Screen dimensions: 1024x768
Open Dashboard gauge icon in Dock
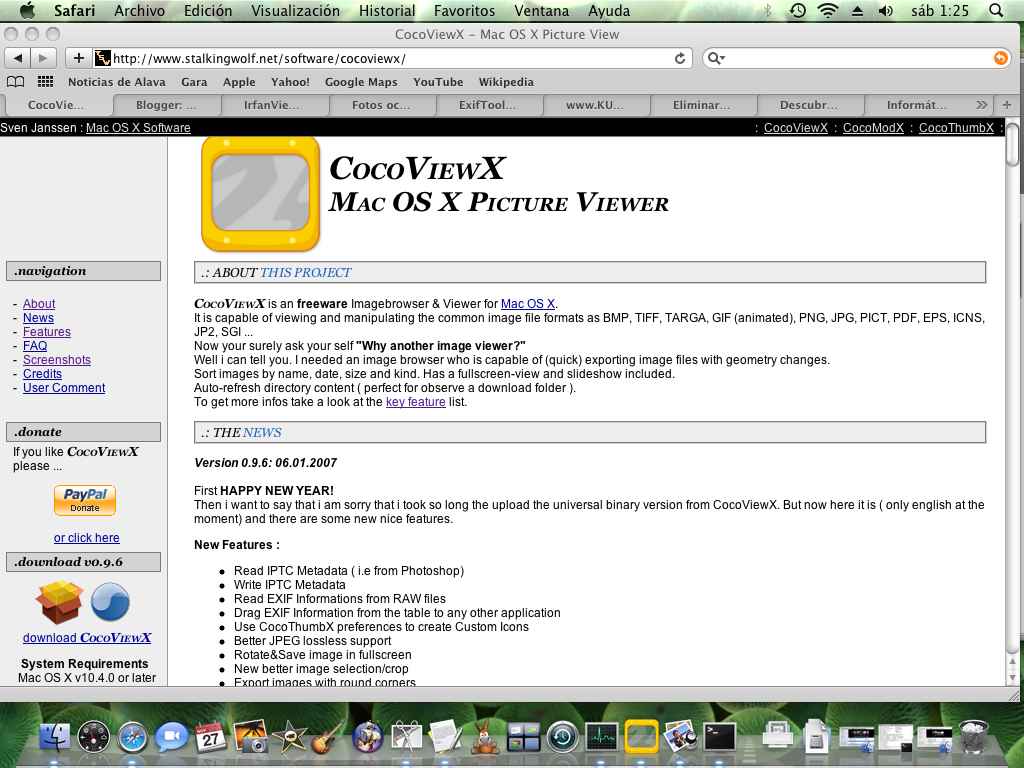click(x=94, y=737)
